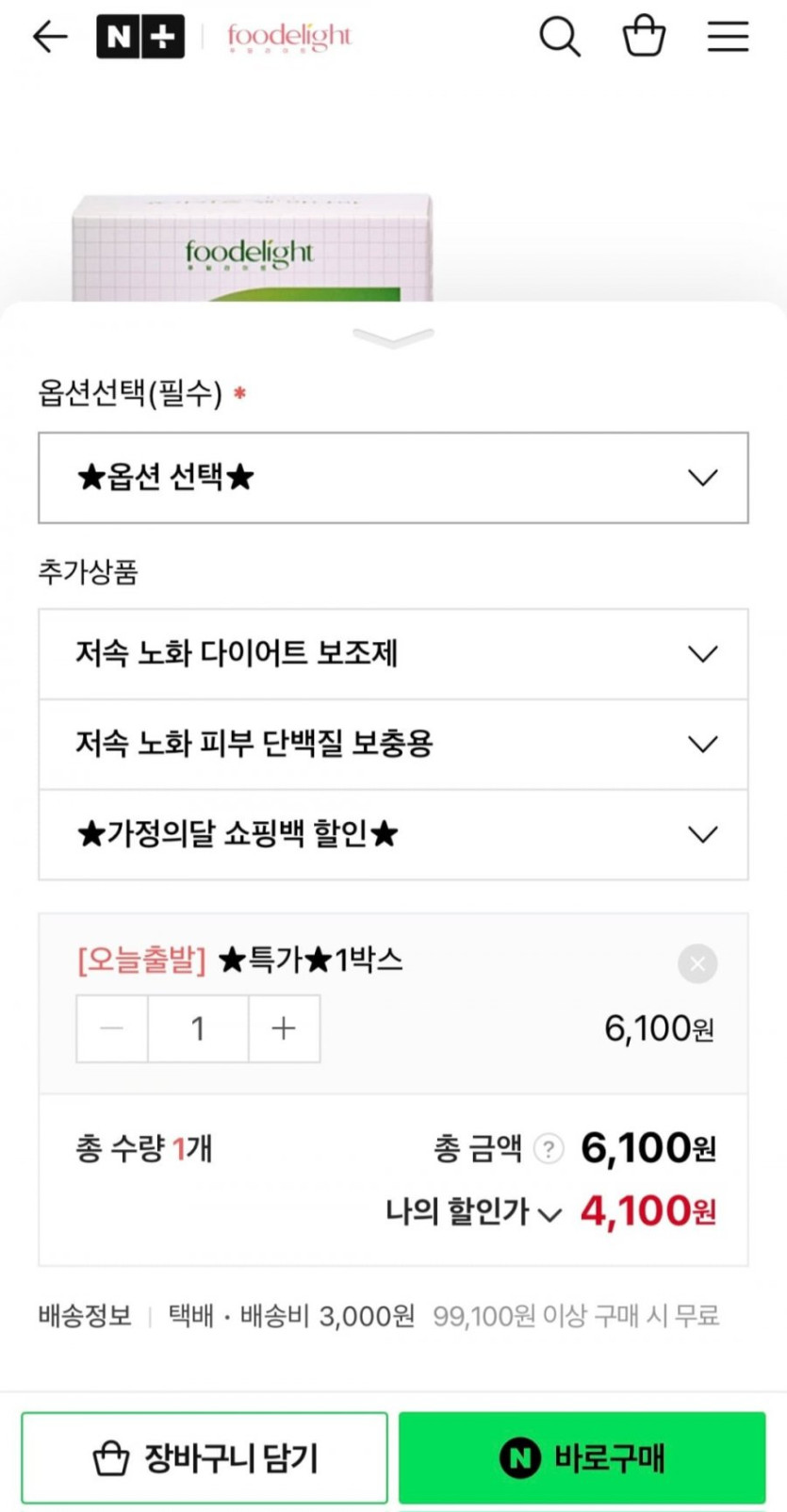Open the foodelight store logo link
This screenshot has width=787, height=1512.
click(x=288, y=37)
